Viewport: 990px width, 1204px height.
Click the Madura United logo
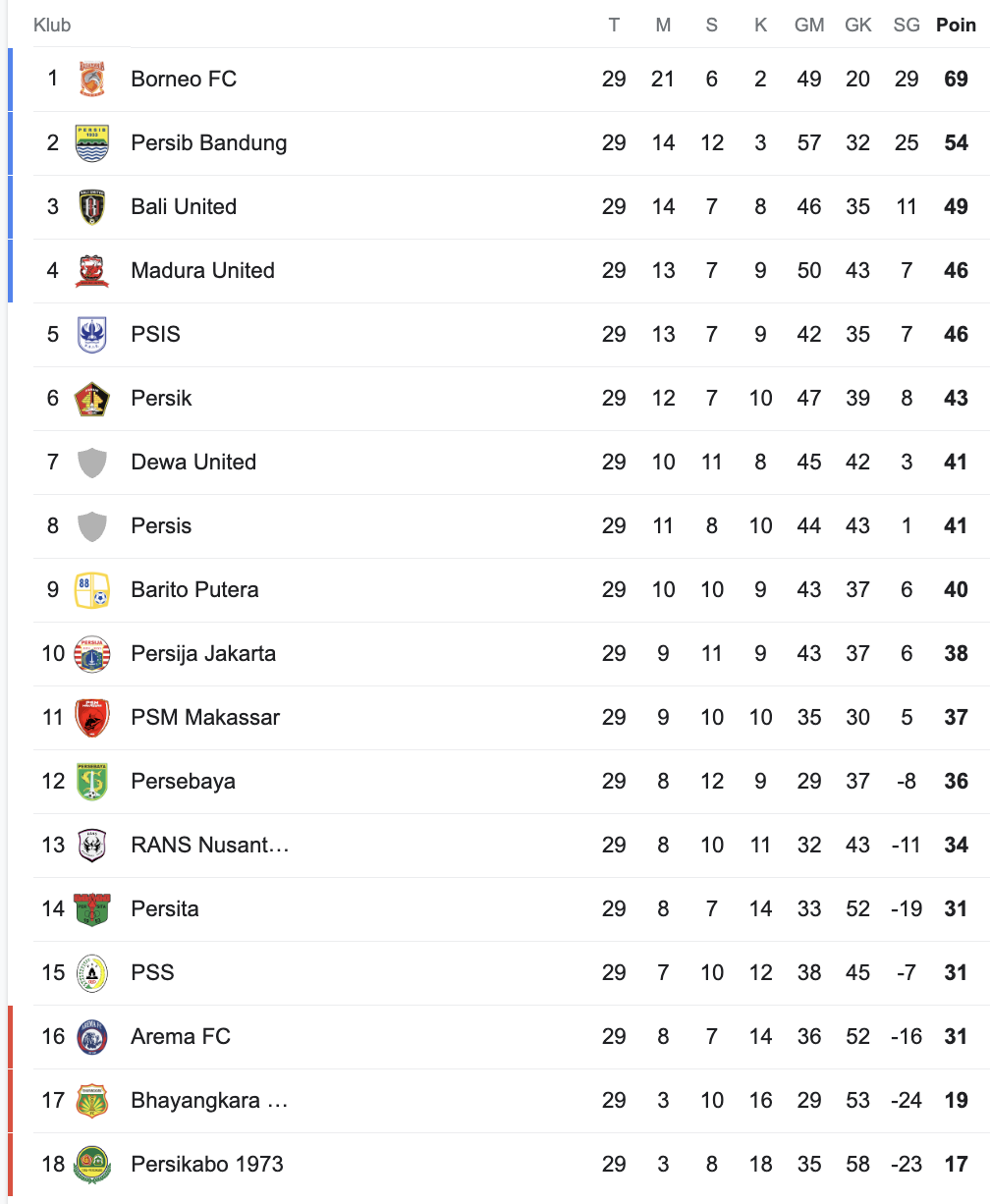click(92, 270)
